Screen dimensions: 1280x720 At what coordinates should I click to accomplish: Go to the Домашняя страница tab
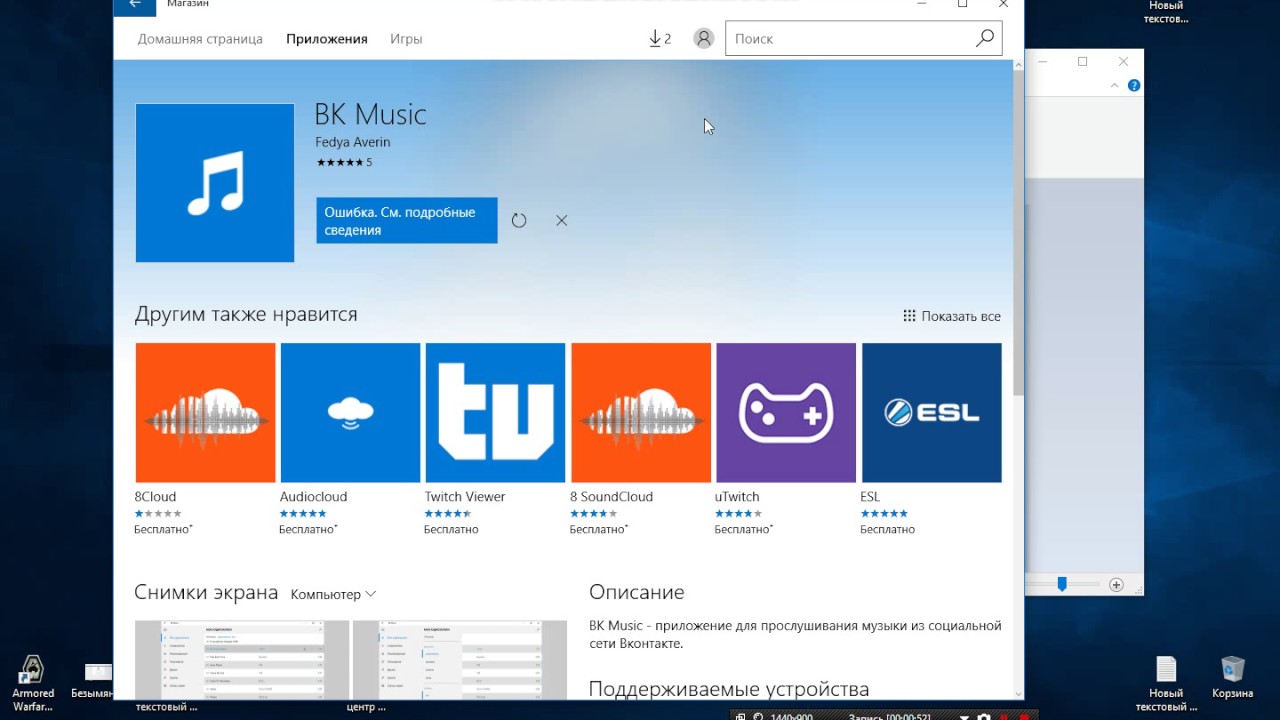[x=200, y=39]
